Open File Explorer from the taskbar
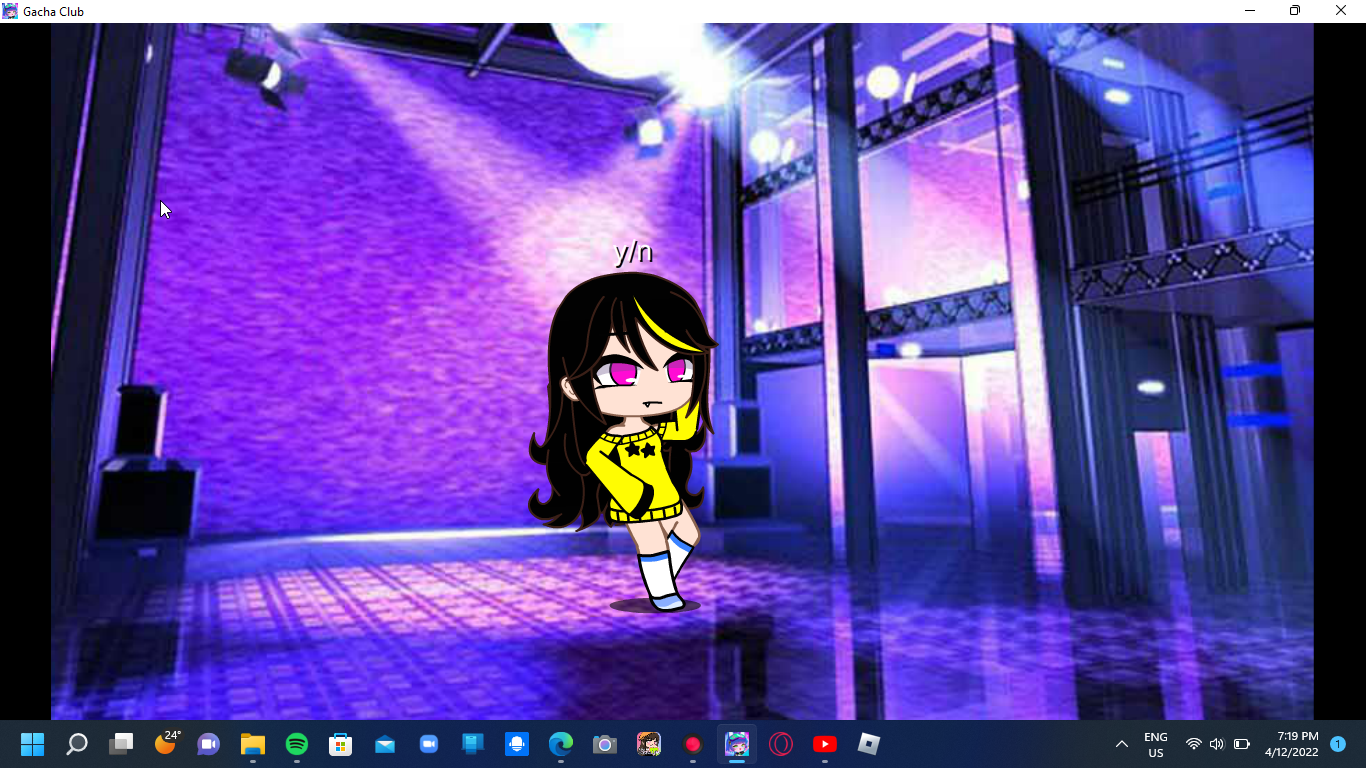 [x=252, y=744]
